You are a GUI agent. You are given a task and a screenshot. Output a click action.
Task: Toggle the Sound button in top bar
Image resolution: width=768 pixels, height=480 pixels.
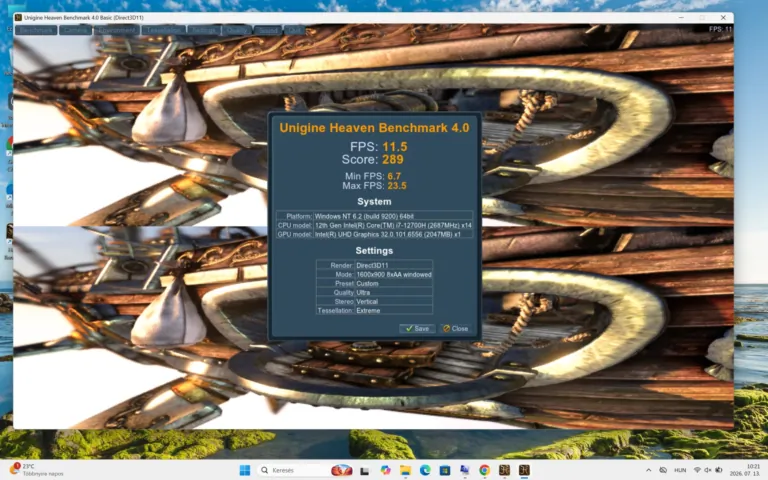(x=268, y=30)
